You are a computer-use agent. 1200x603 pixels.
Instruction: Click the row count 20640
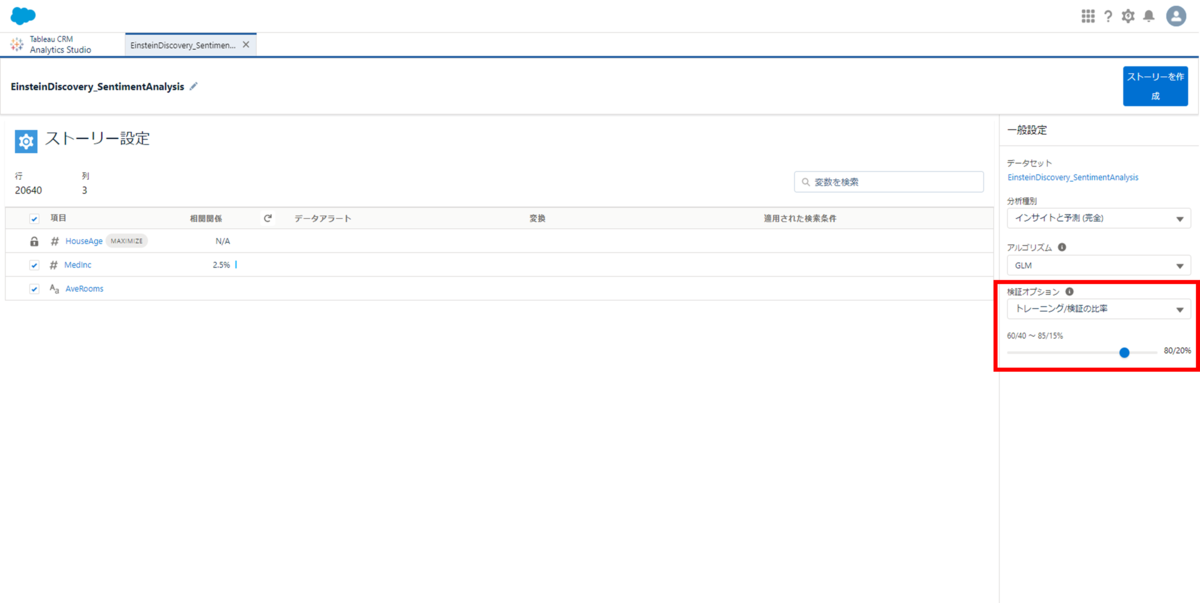(28, 190)
